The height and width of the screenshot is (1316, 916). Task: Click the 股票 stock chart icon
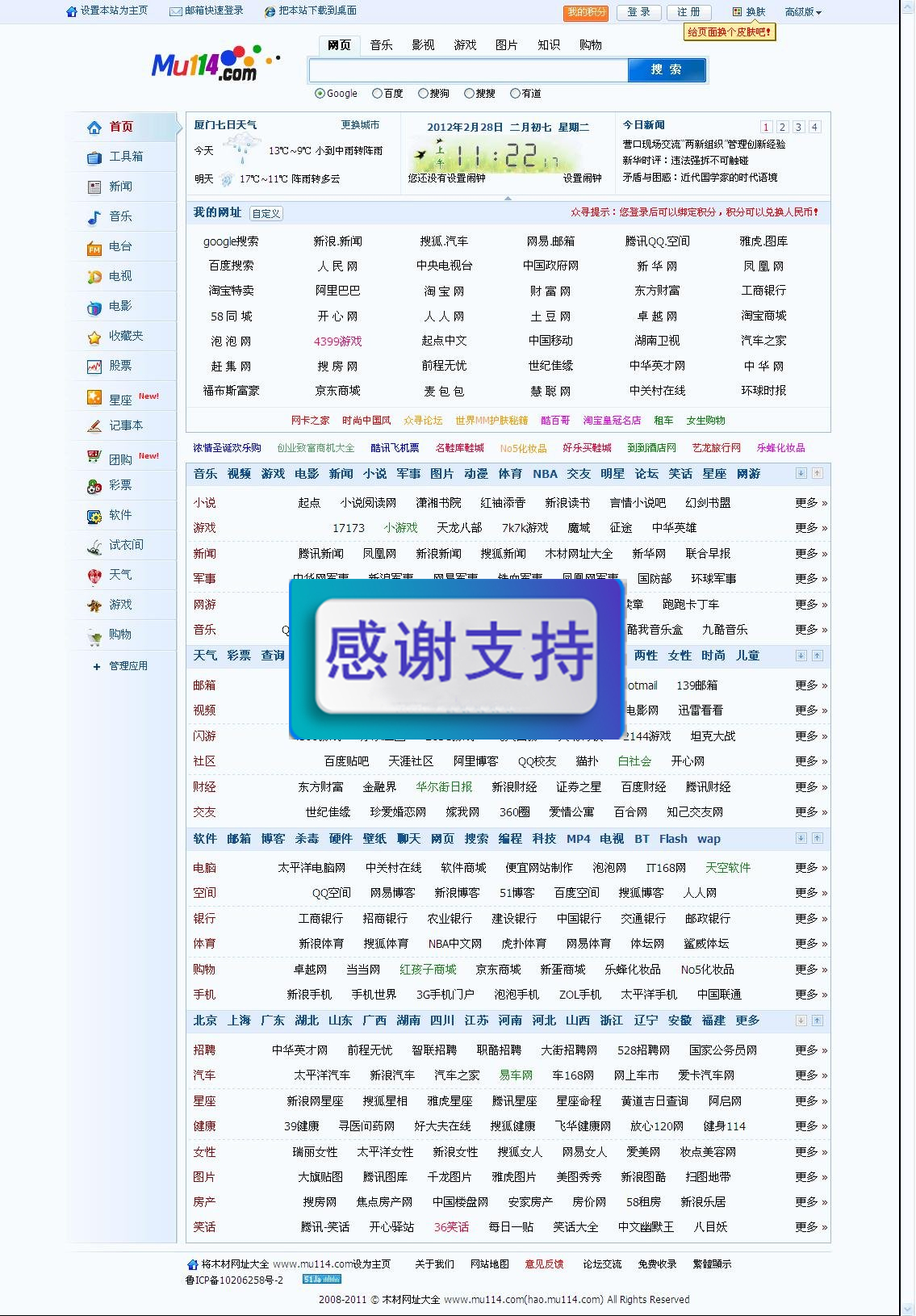[x=94, y=367]
